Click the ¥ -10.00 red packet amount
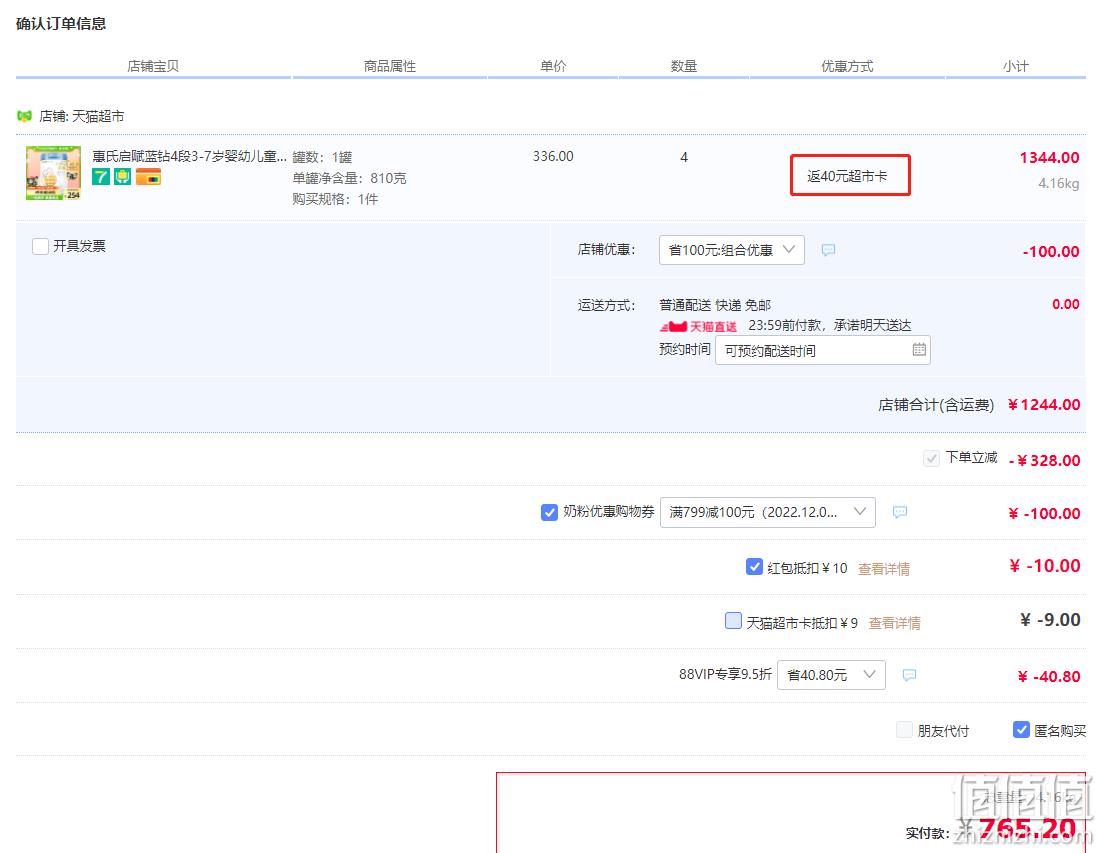This screenshot has height=853, width=1102. [x=1044, y=566]
